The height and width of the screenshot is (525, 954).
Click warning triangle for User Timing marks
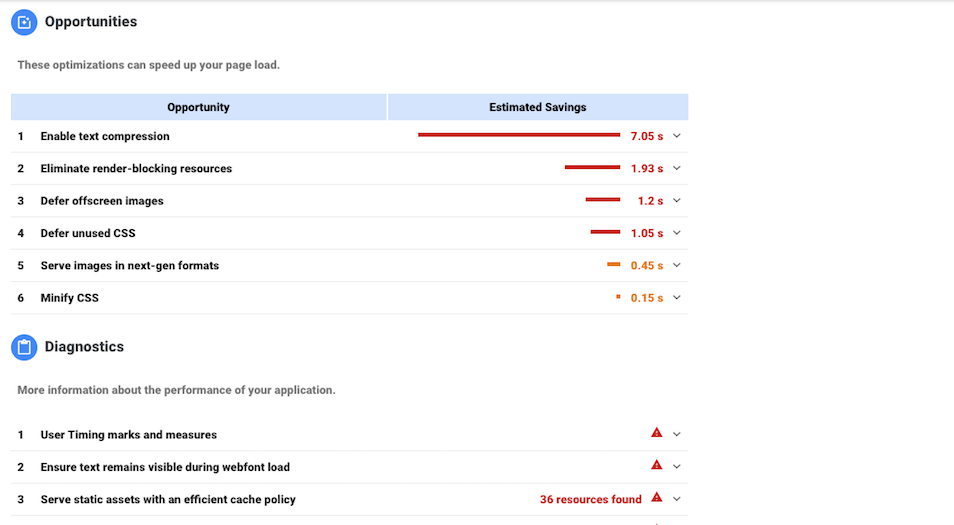[657, 433]
